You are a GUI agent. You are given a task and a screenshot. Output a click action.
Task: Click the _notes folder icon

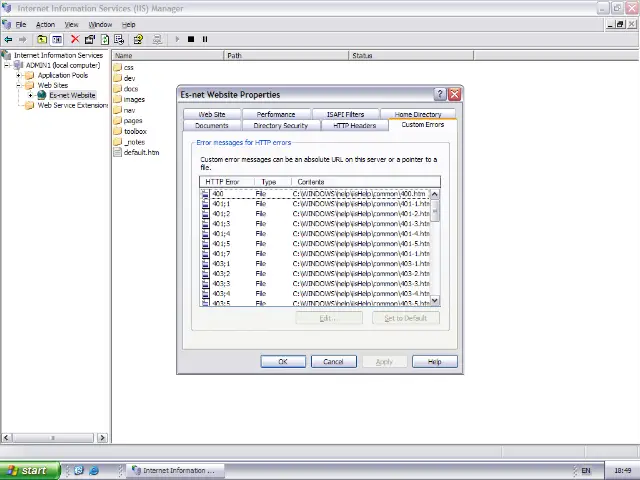pyautogui.click(x=118, y=142)
